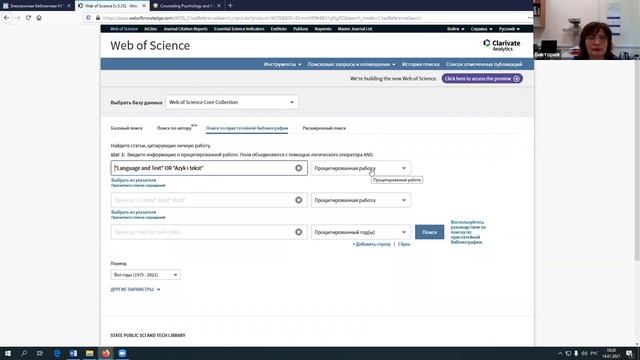
Task: Clear the "Language and Text" search field
Action: (298, 168)
